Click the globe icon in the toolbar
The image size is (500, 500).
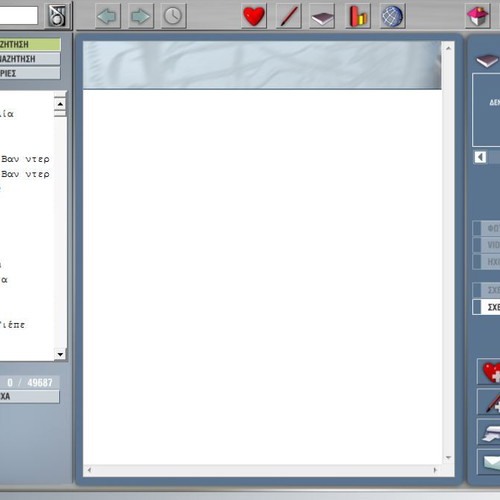click(x=393, y=16)
